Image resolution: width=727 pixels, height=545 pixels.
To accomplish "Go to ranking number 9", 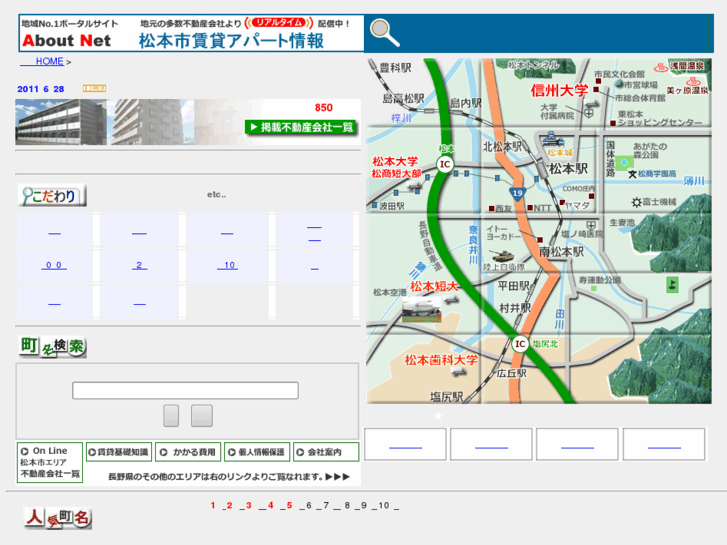I will pos(362,506).
